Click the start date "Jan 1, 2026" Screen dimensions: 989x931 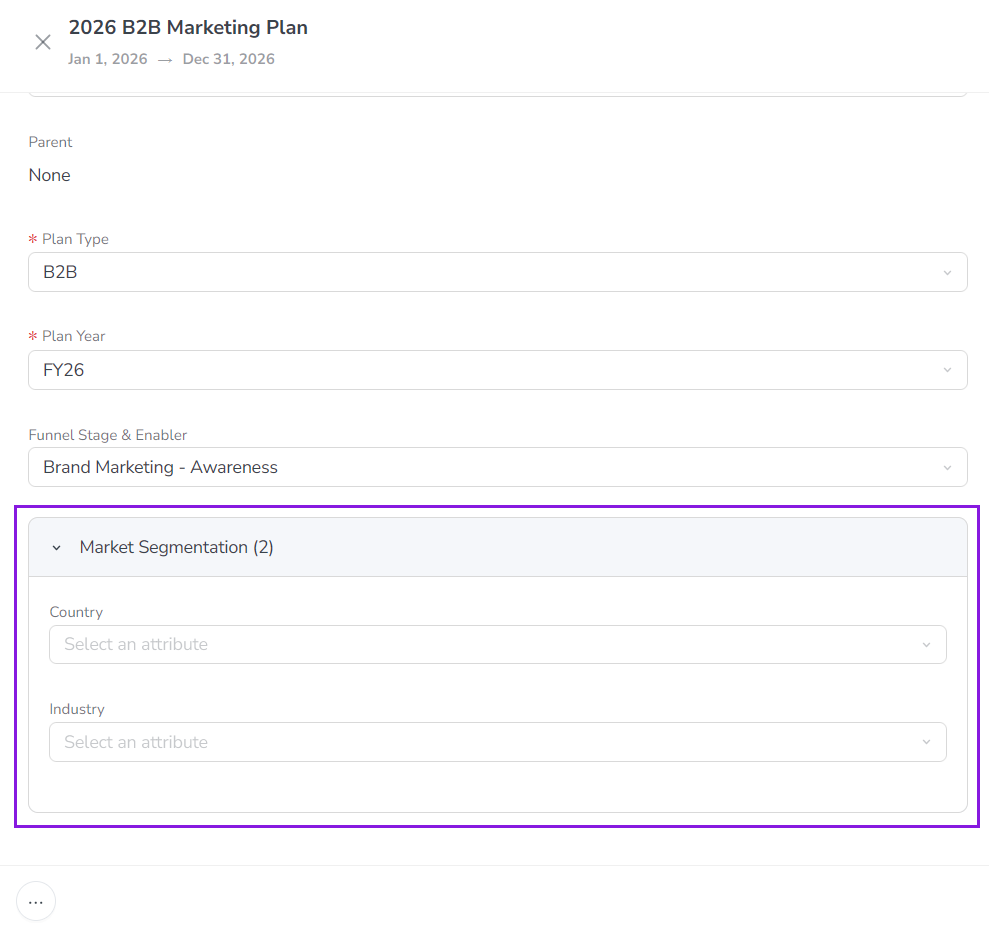(x=108, y=59)
